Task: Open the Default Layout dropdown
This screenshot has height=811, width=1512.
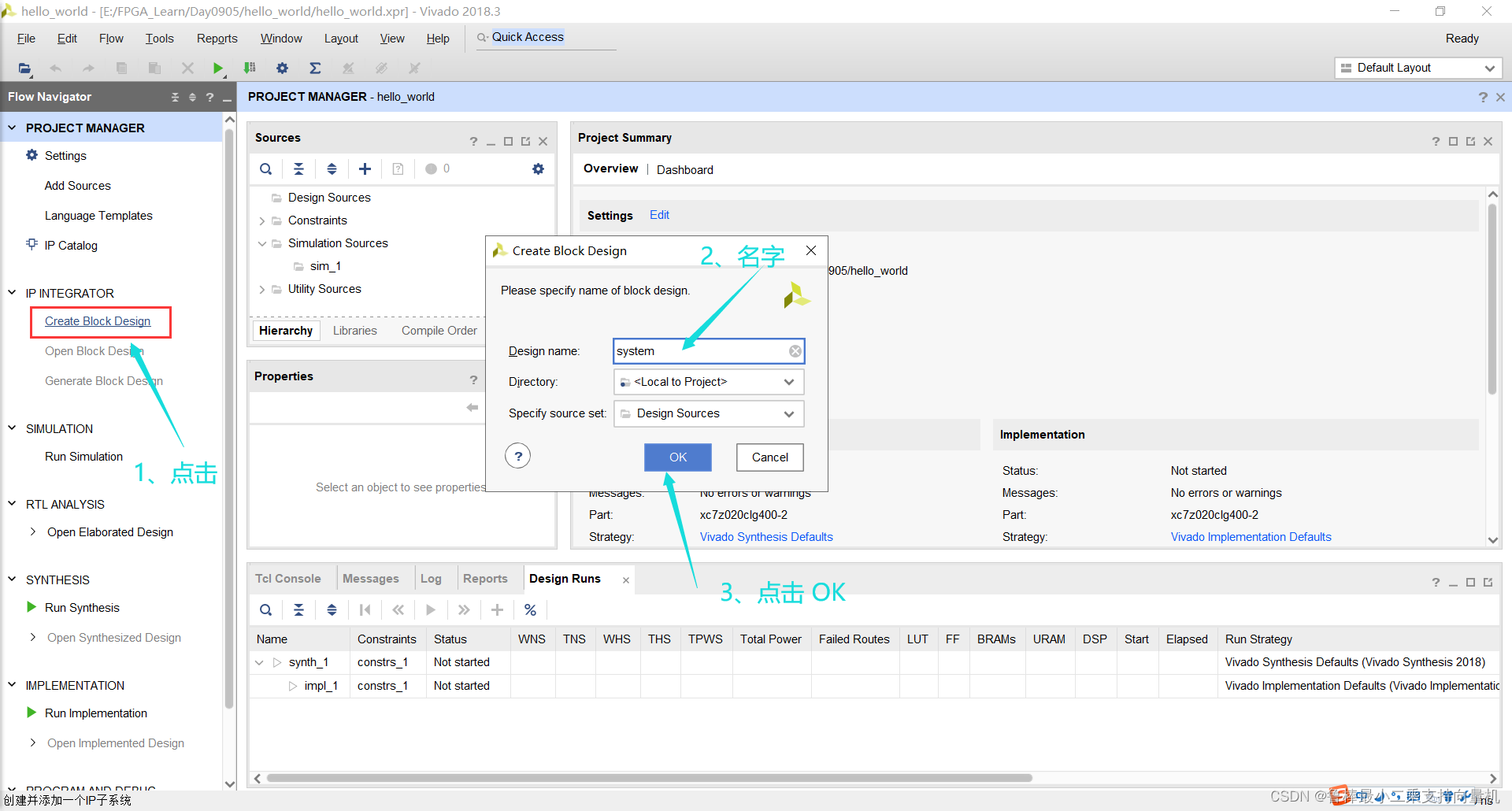Action: (x=1418, y=68)
